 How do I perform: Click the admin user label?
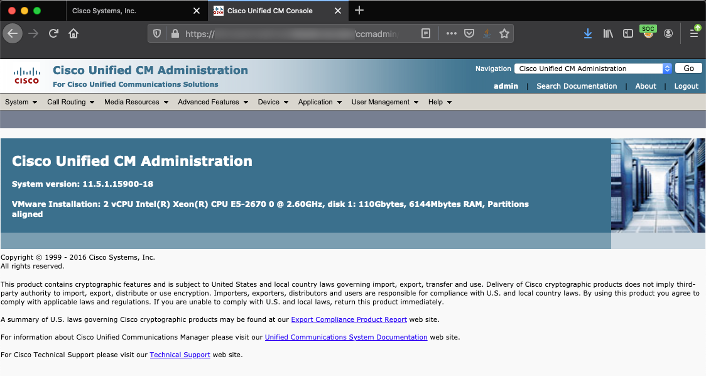(506, 86)
